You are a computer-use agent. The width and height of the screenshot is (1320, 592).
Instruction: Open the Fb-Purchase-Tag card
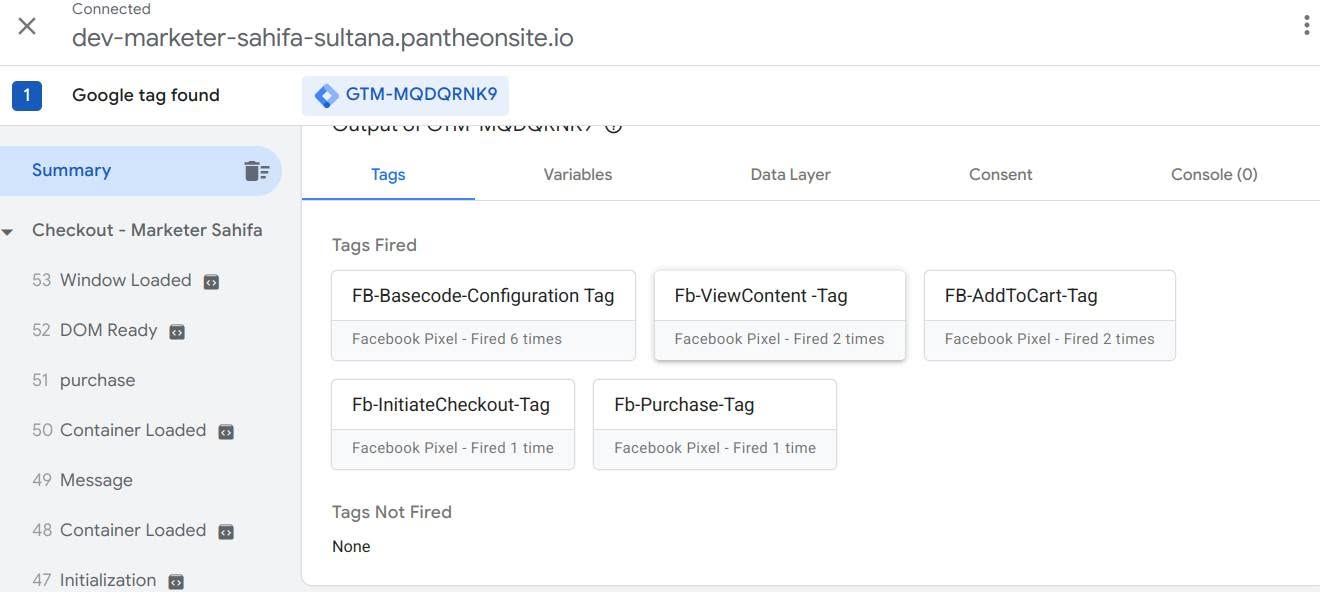pos(715,424)
